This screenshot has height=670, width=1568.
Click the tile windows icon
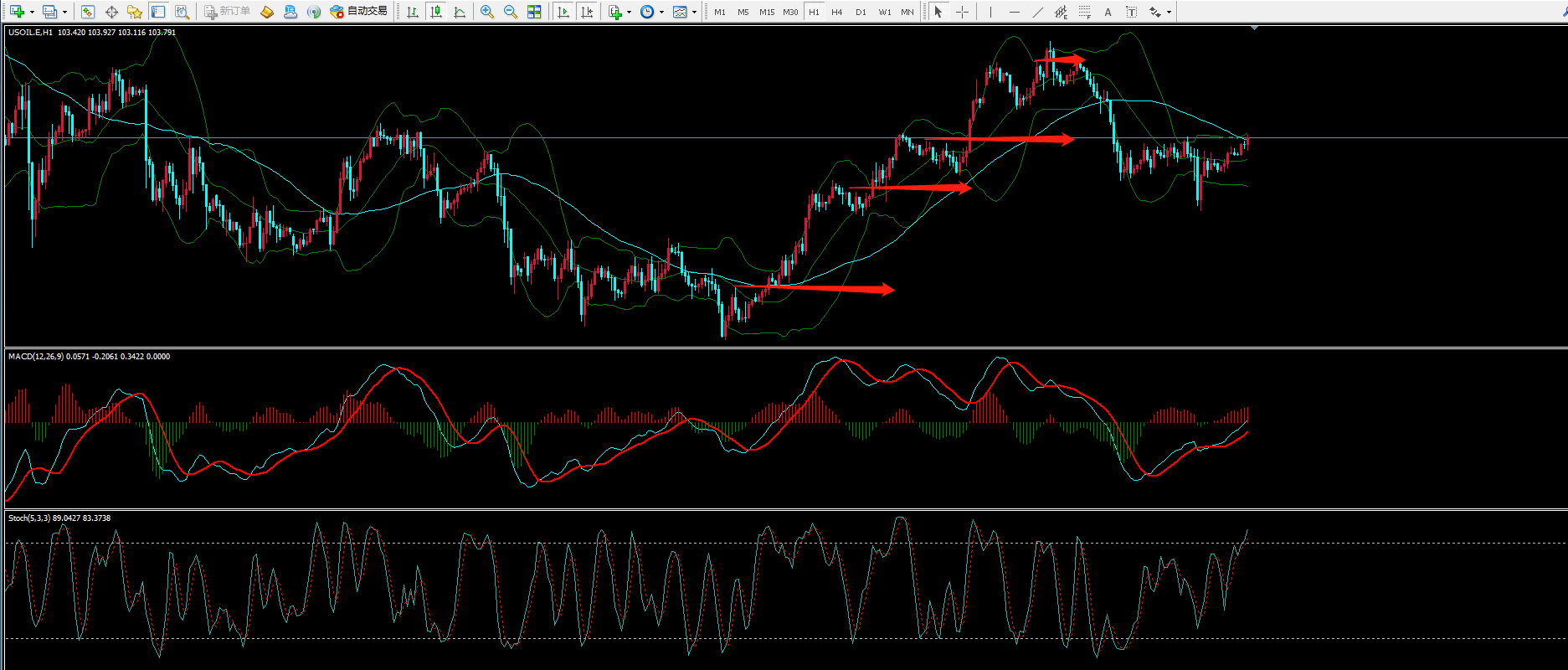(534, 12)
